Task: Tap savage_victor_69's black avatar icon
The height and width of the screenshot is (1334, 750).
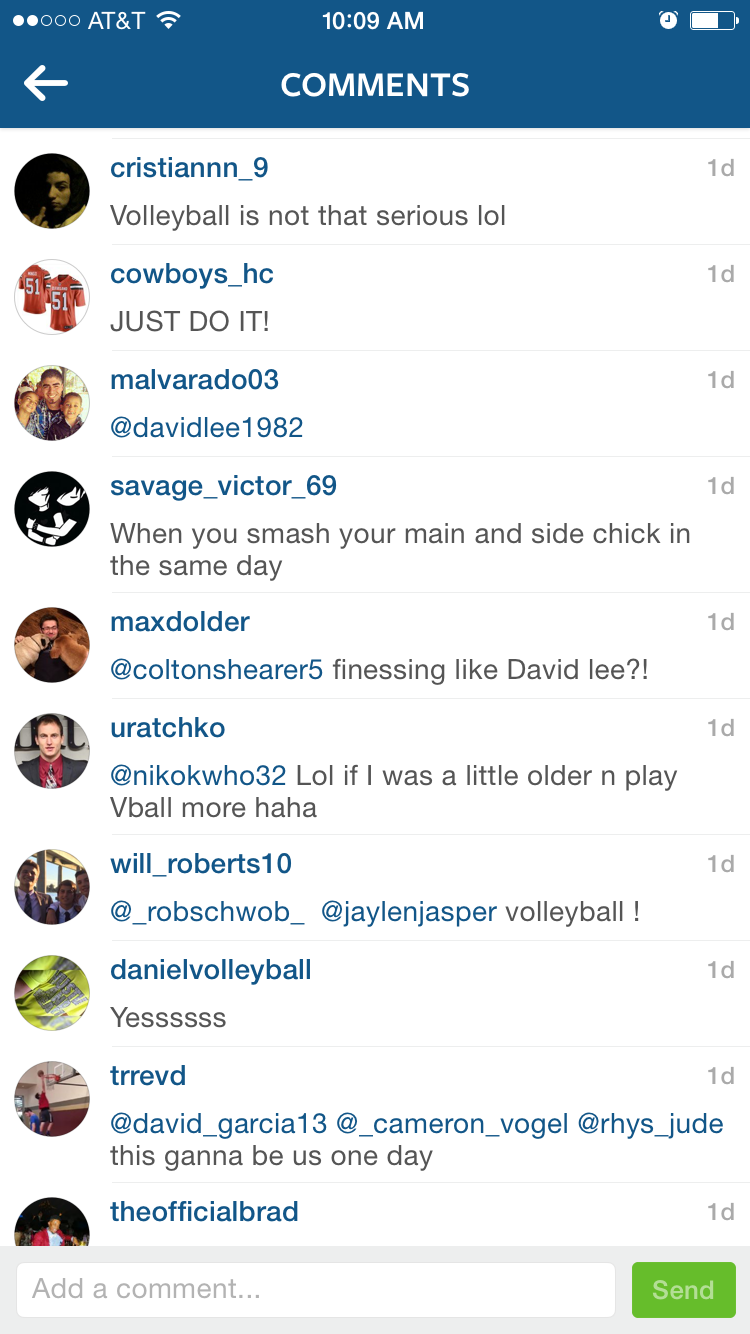Action: [52, 509]
